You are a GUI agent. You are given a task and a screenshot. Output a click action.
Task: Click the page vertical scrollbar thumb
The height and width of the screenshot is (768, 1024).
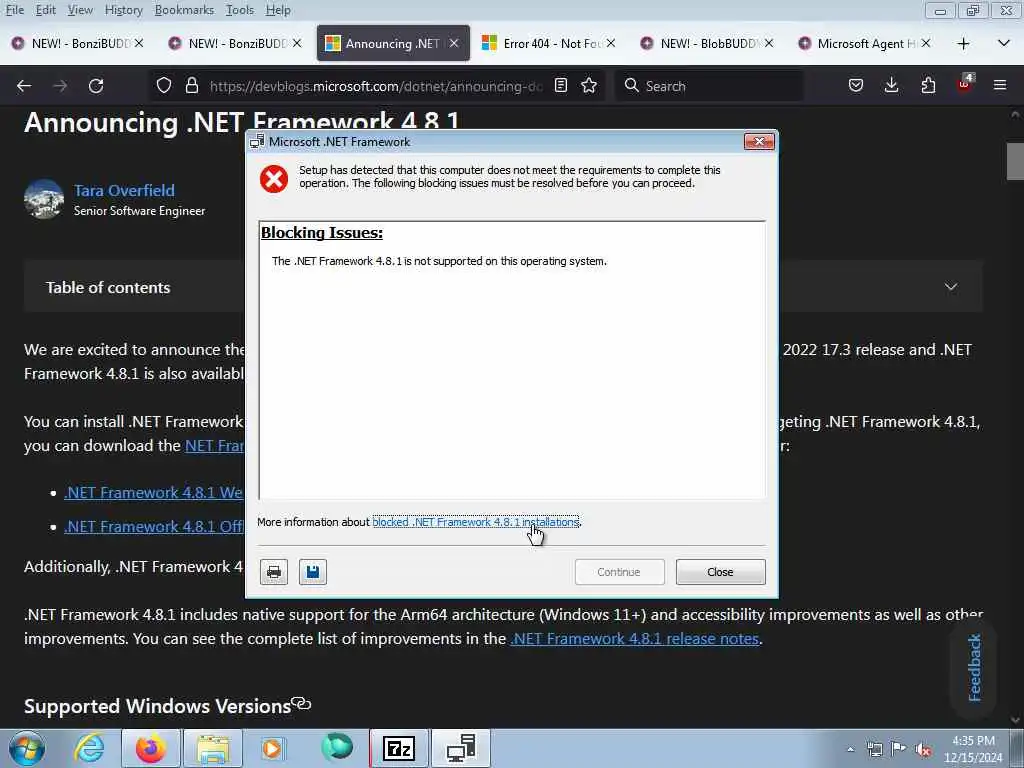1015,161
